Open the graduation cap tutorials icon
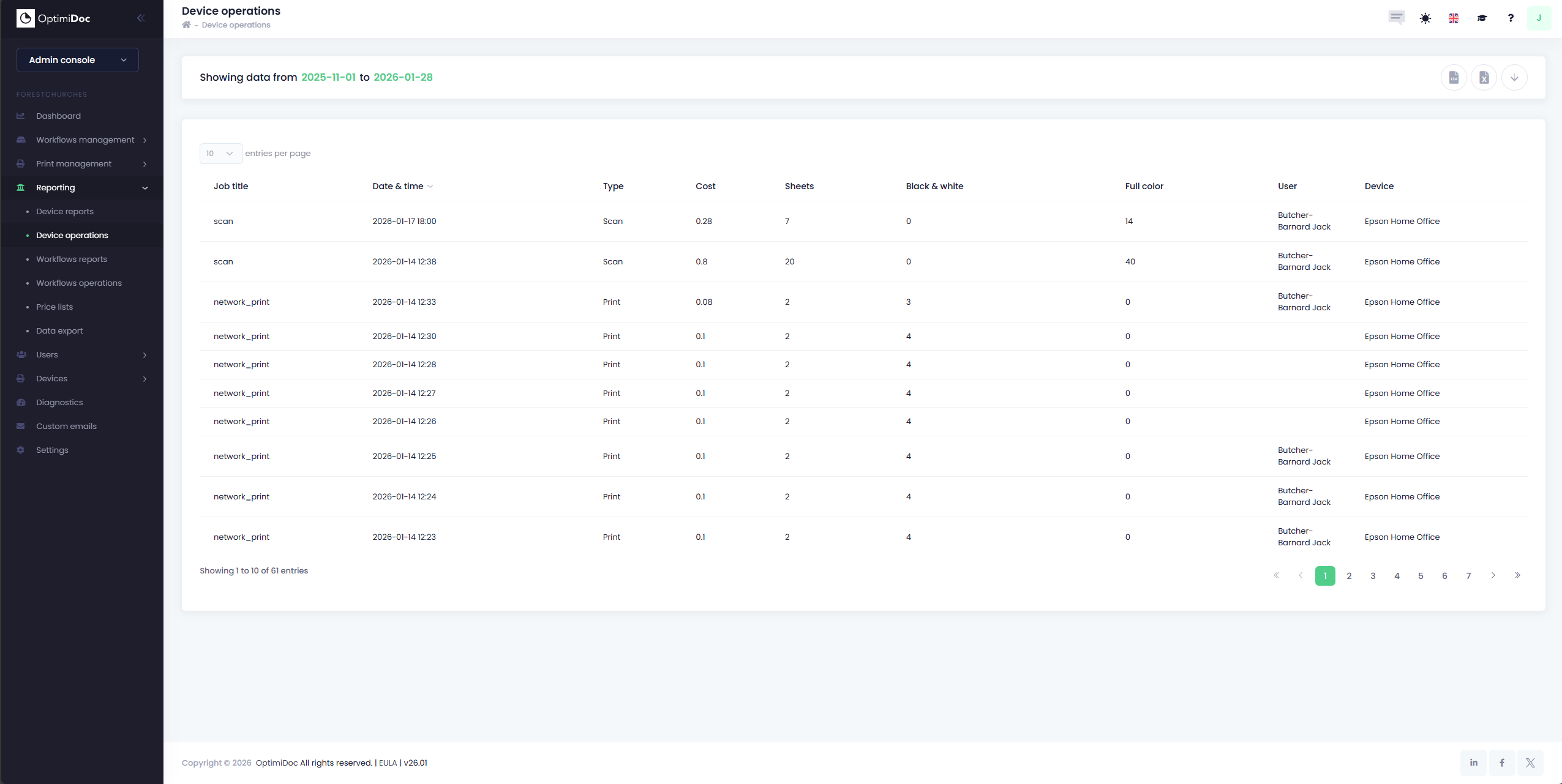This screenshot has height=784, width=1562. pyautogui.click(x=1482, y=18)
